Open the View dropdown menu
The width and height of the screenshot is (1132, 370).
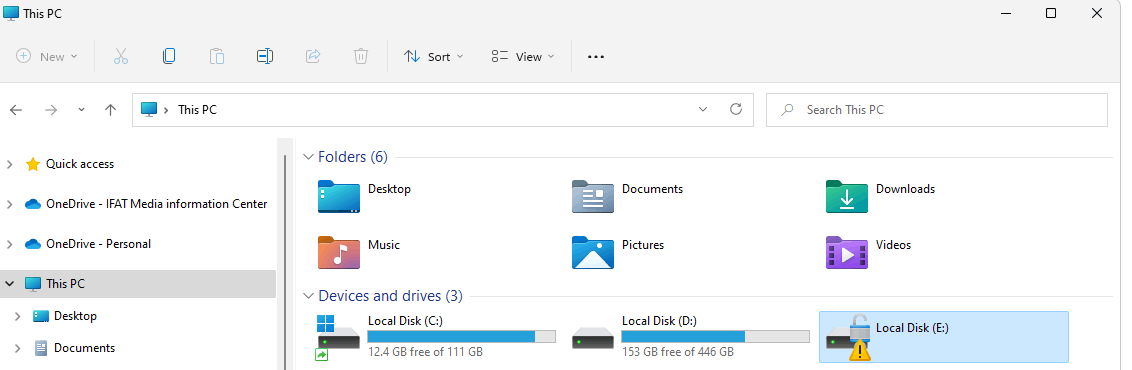(523, 56)
